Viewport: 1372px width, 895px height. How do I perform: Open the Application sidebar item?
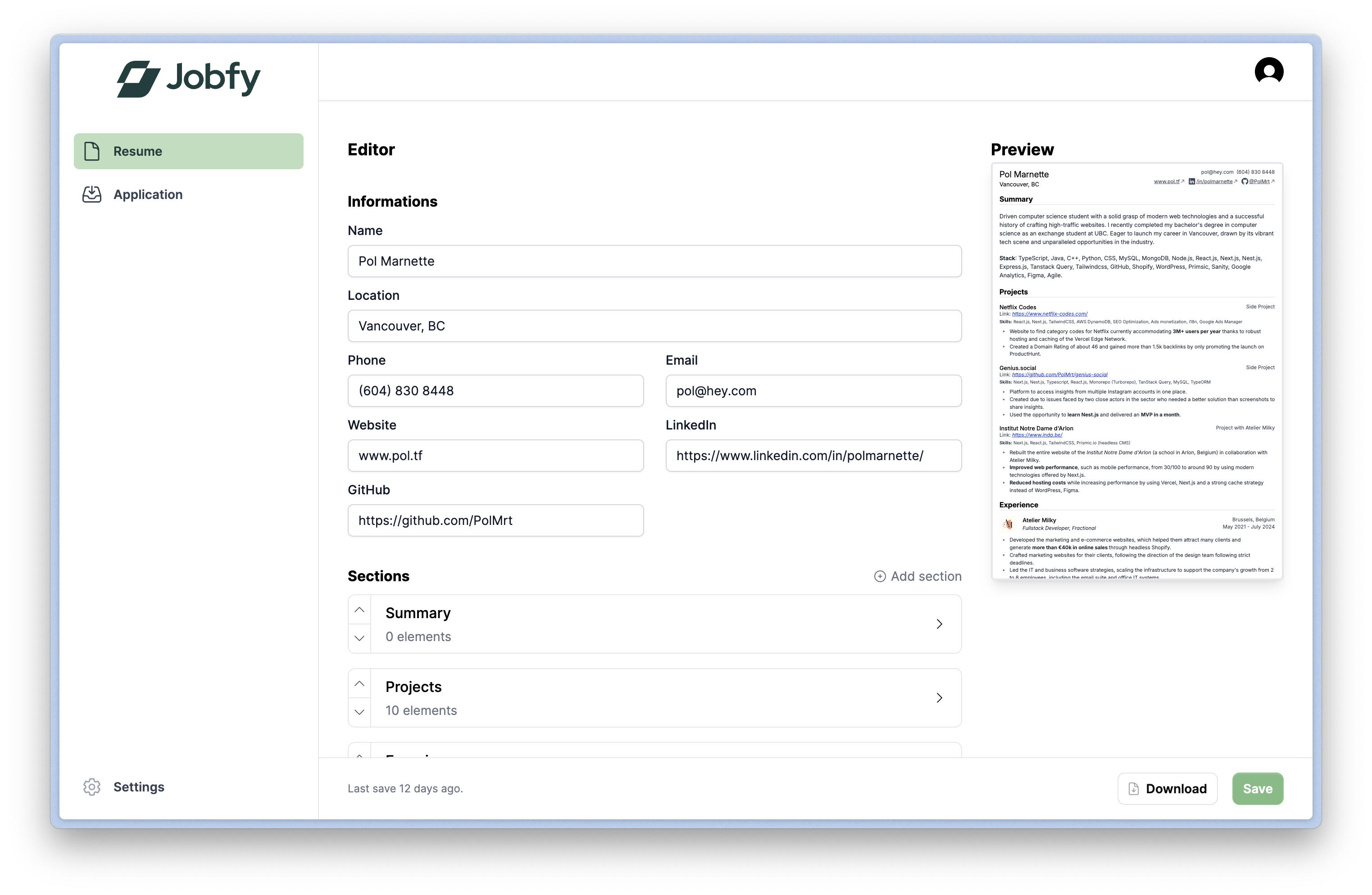(189, 194)
